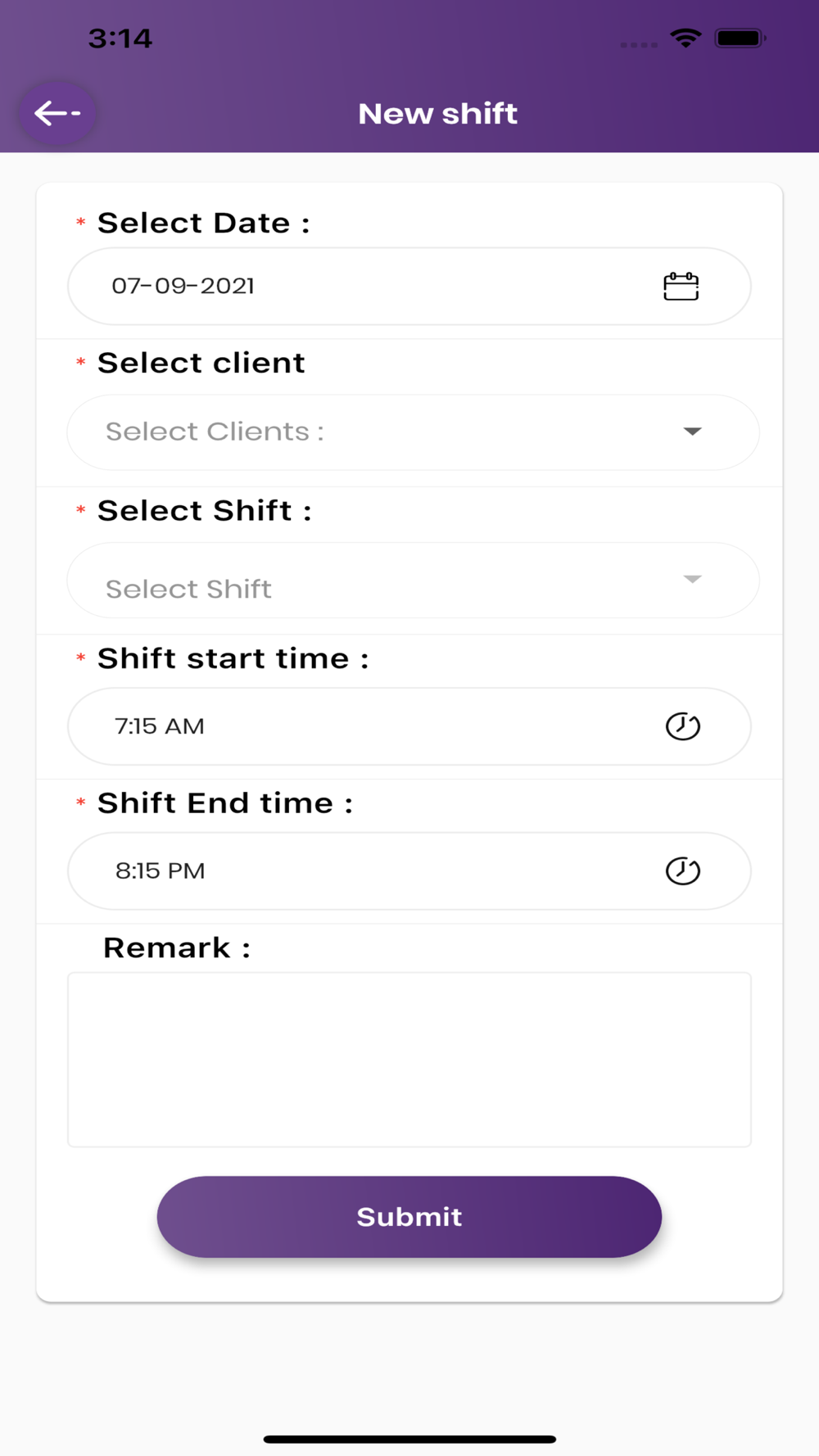Focus the Remark text area
Viewport: 819px width, 1456px height.
[x=409, y=1060]
